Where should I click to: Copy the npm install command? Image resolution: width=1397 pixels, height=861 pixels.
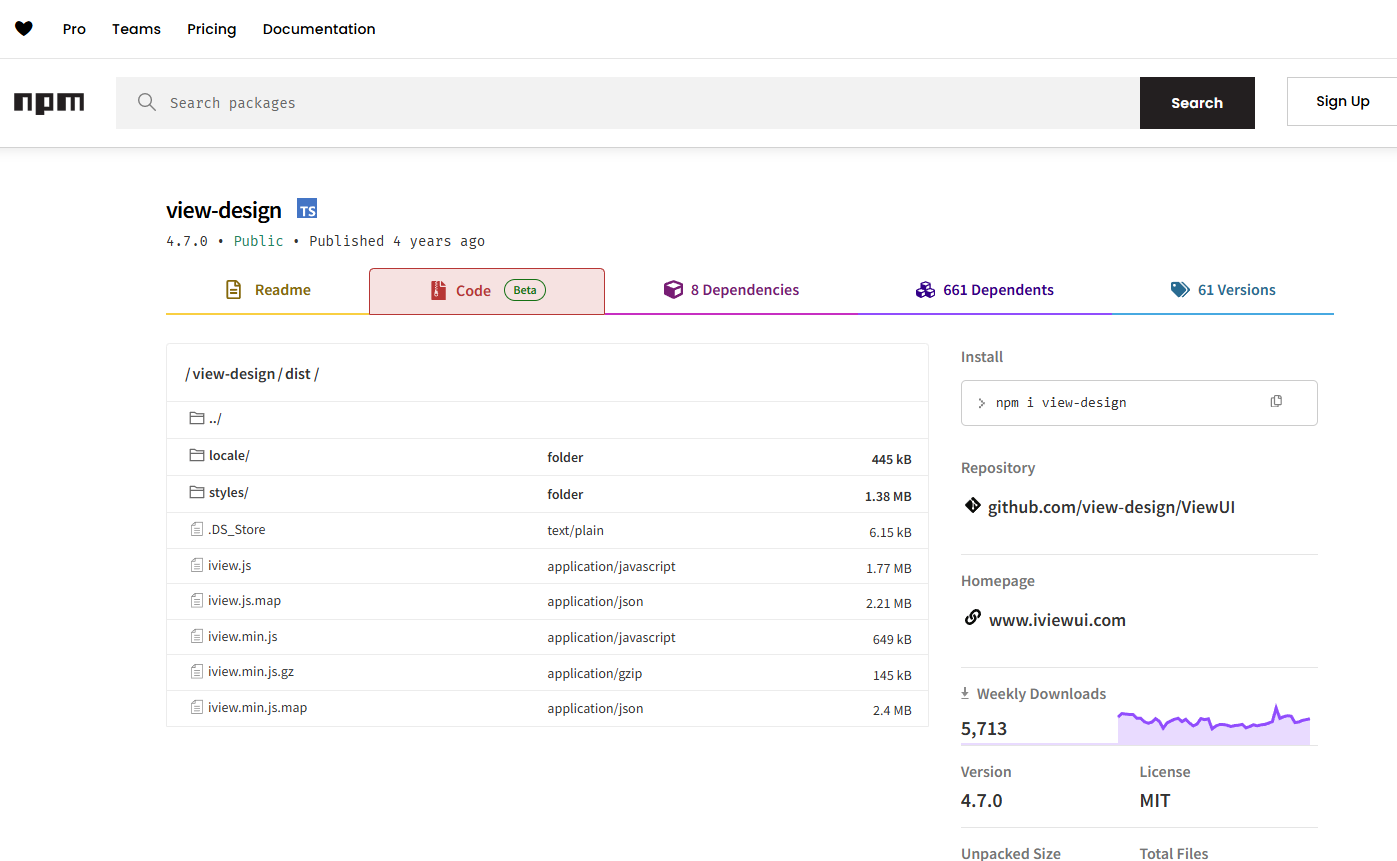[1276, 401]
